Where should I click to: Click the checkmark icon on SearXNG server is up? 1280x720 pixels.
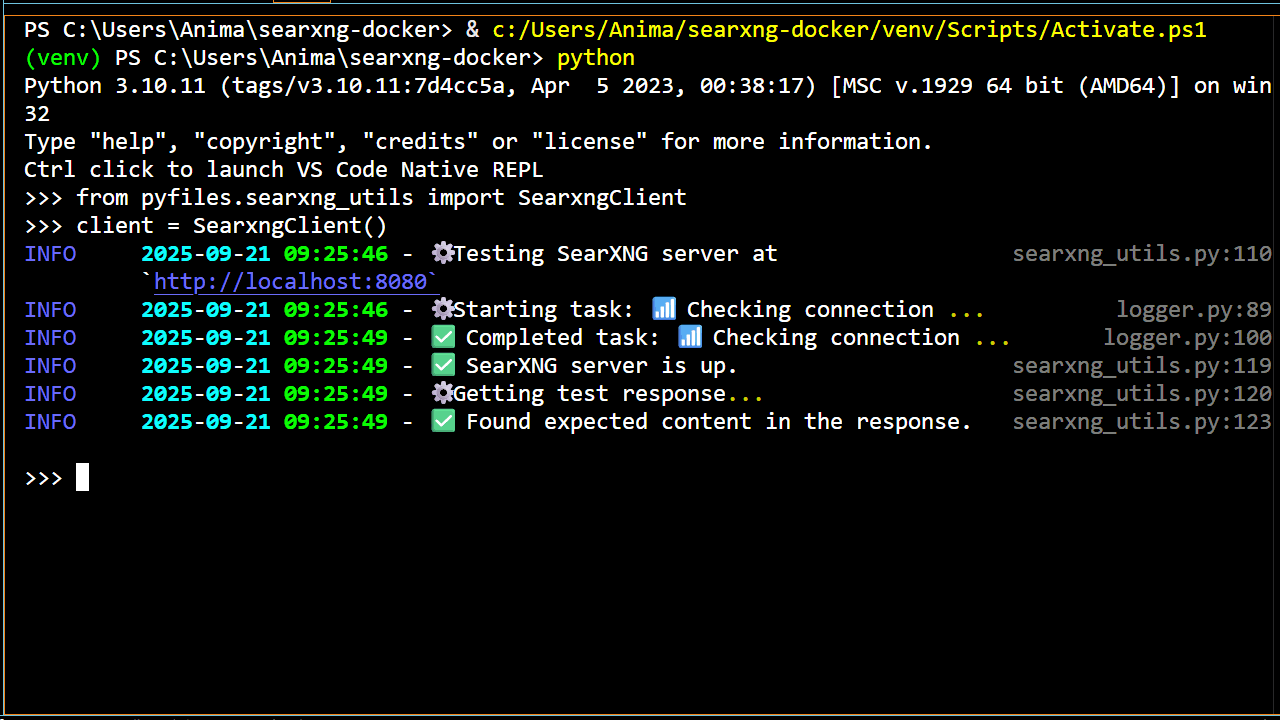point(441,365)
